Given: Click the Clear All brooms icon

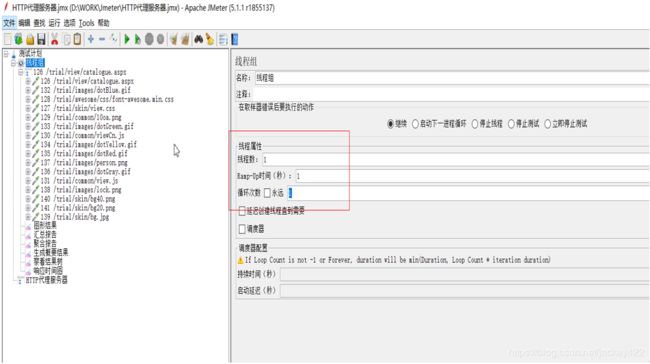Looking at the screenshot, I should [185, 39].
